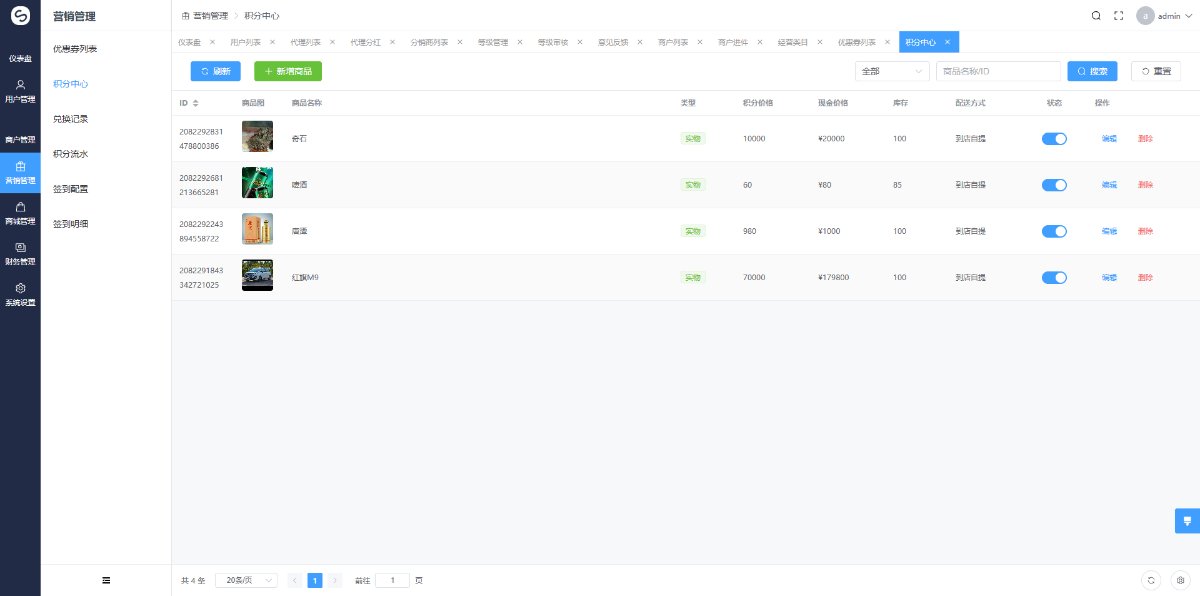
Task: Click the header search magnifier icon
Action: (x=1096, y=16)
